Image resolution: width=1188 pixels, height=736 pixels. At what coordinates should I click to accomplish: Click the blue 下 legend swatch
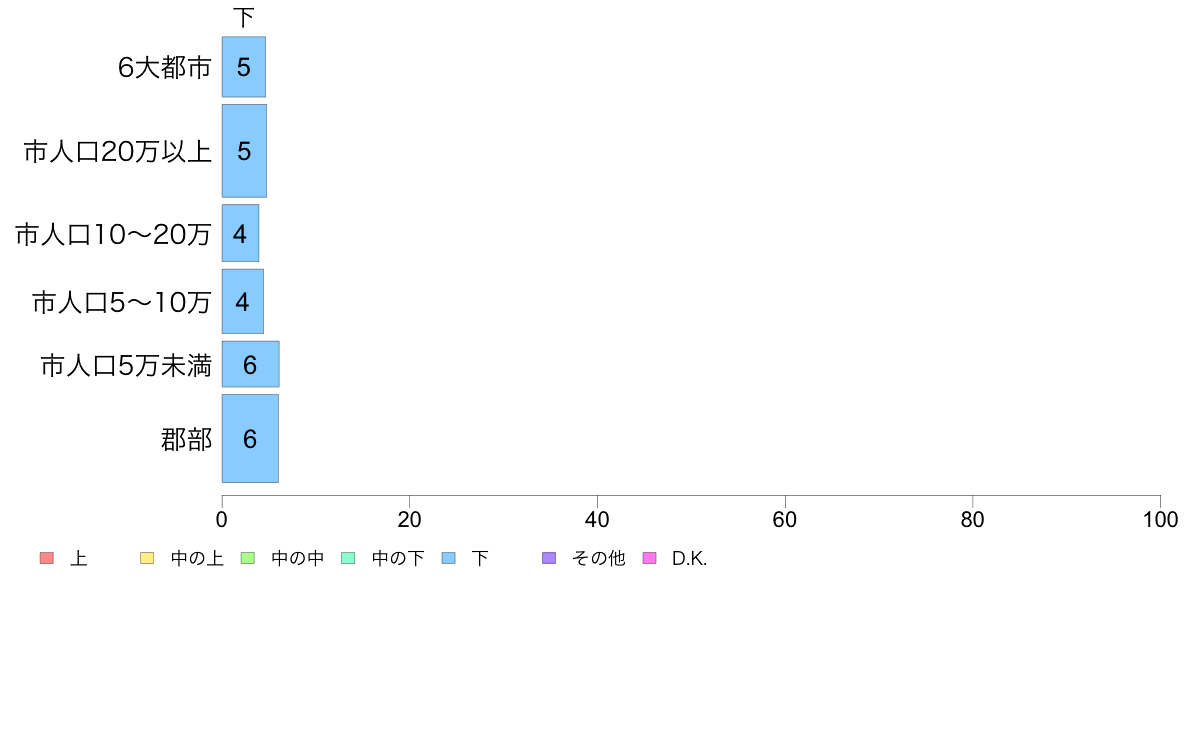pos(449,558)
